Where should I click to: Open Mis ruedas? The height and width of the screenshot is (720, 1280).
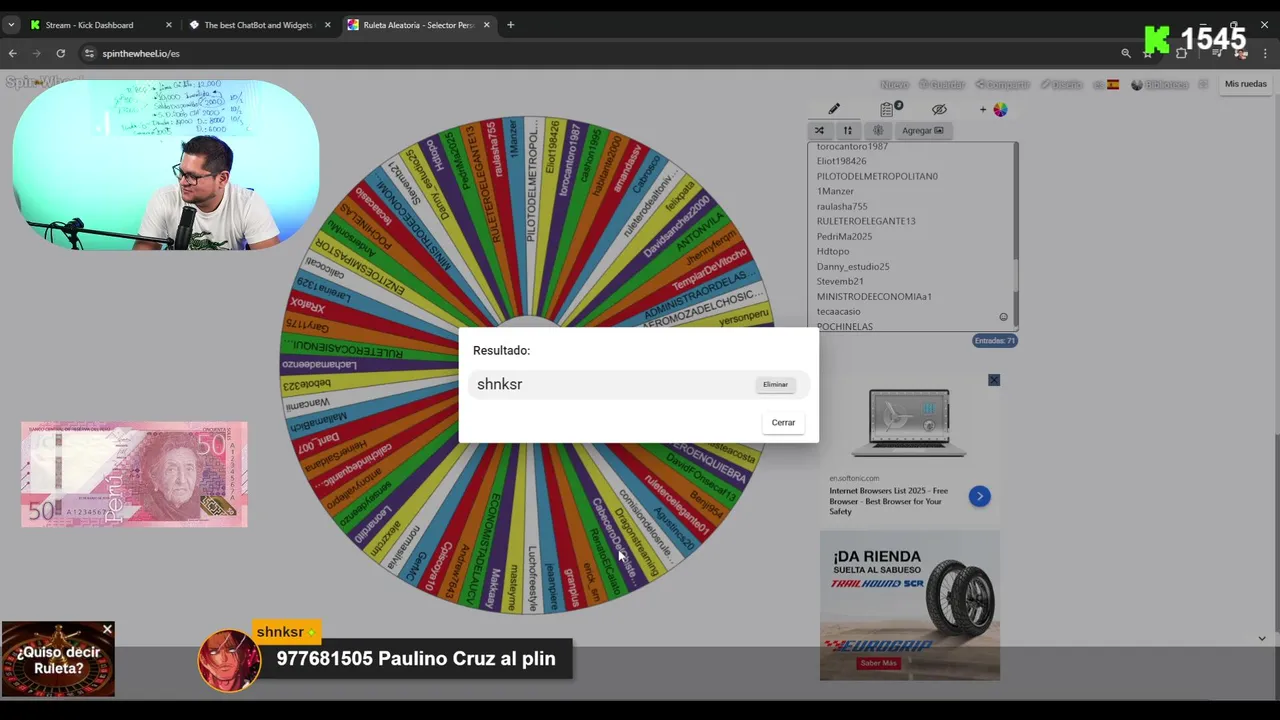(1246, 84)
